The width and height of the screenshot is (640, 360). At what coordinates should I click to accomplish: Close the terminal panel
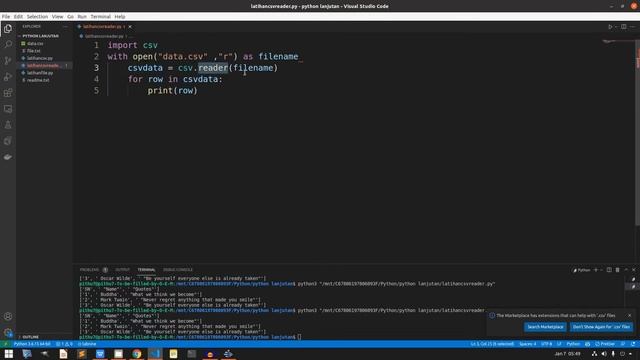coord(633,270)
